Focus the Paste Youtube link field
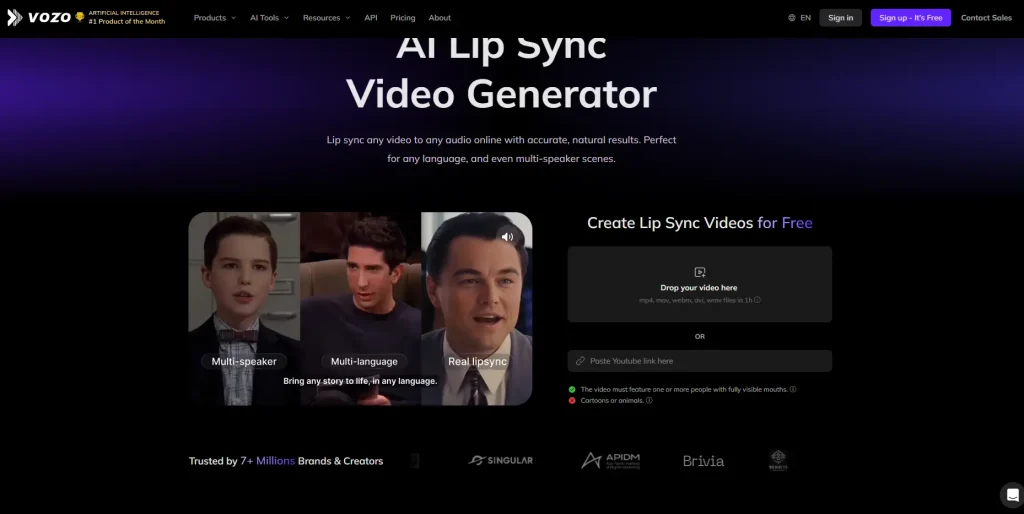1024x514 pixels. tap(699, 361)
